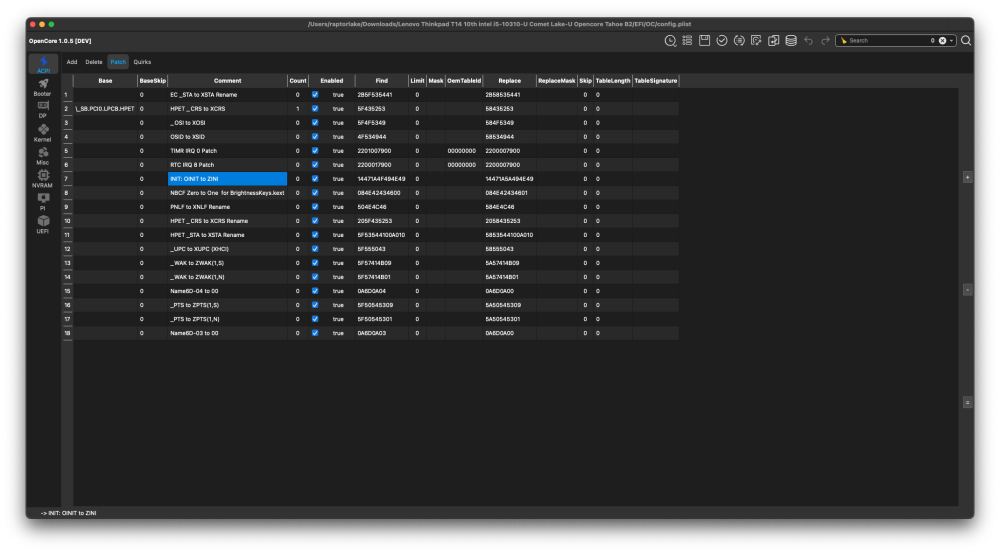
Task: Toggle Enabled for TIMR IRQ 0 Patch
Action: (315, 151)
